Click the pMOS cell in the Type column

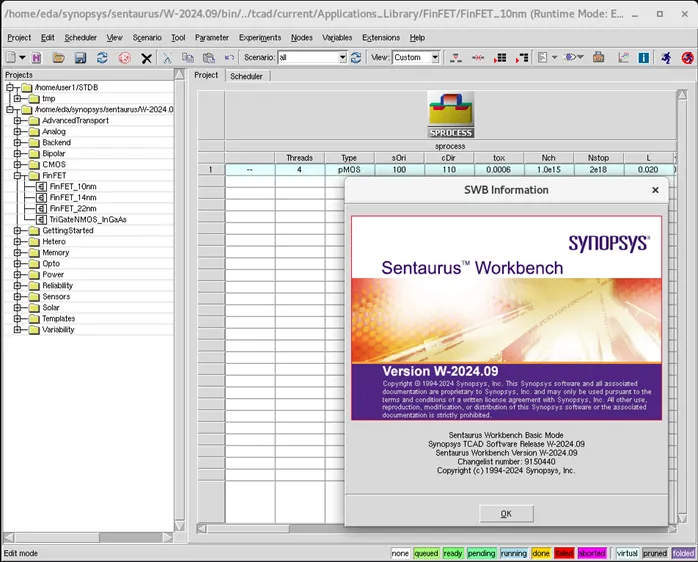(349, 170)
